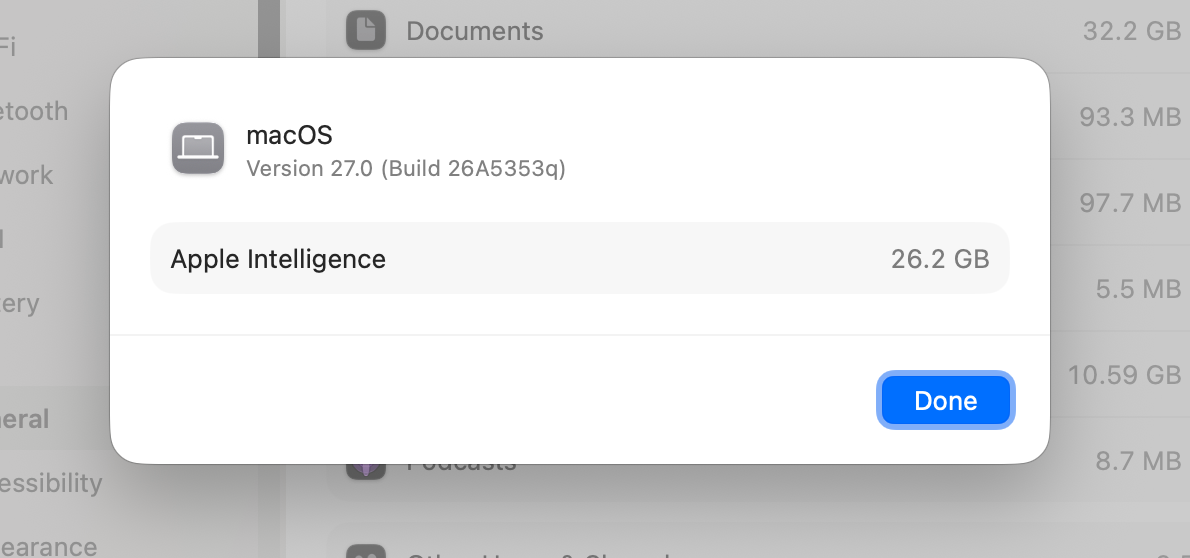Click the 32.2 GB Documents size

coord(1132,30)
